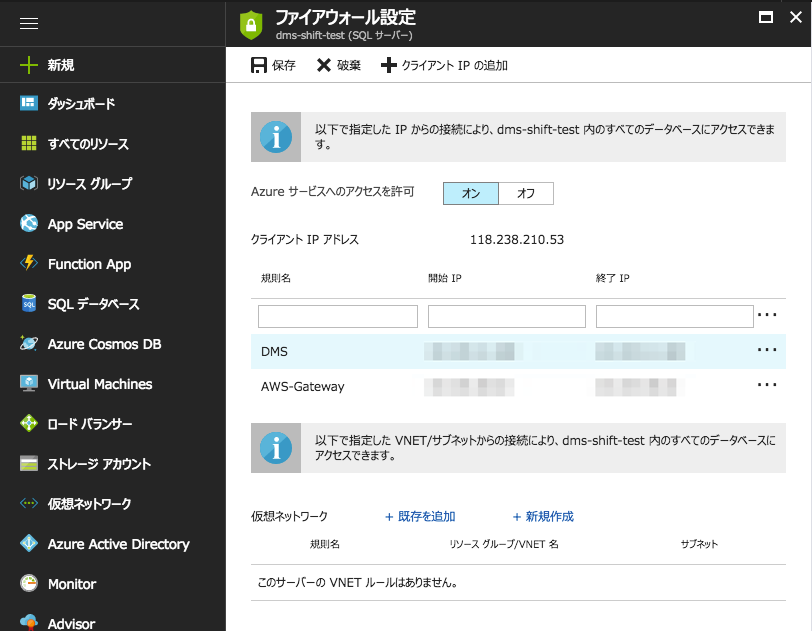The height and width of the screenshot is (631, 812).
Task: Select the ストレージ アカウント icon
Action: click(27, 464)
